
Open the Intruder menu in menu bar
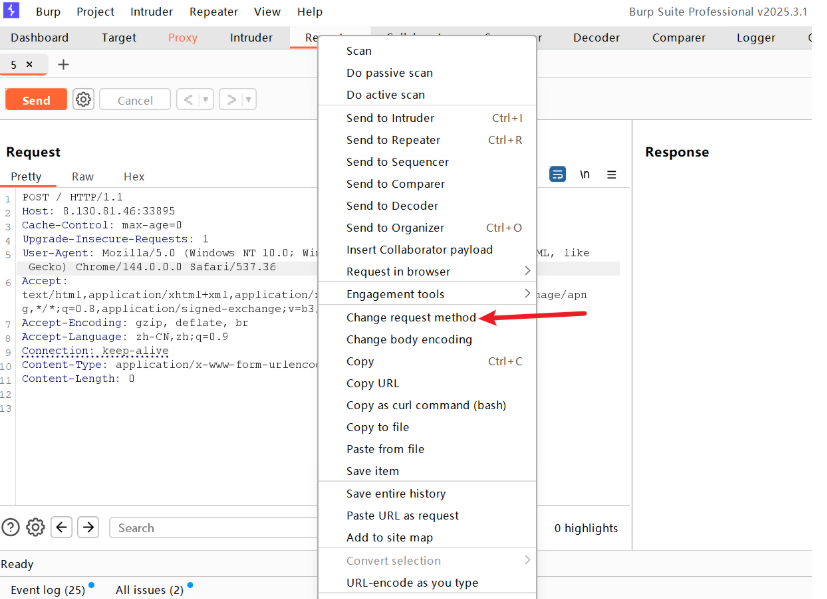(x=151, y=12)
